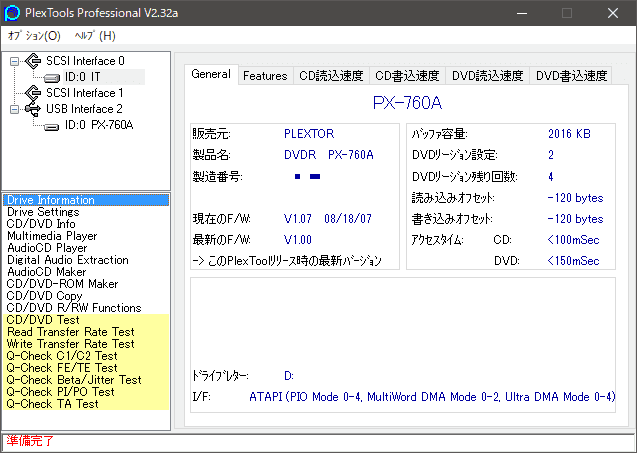Open the DVD書込速度 tab
This screenshot has width=637, height=453.
(x=571, y=76)
